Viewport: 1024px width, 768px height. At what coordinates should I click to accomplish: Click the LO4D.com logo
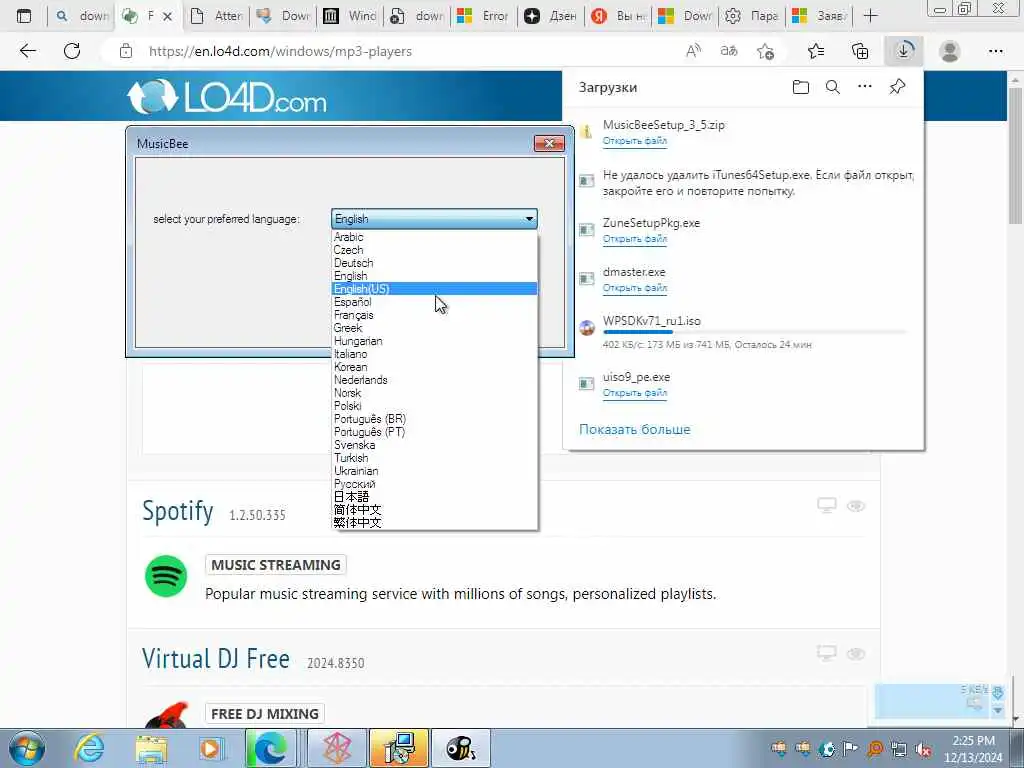(227, 97)
